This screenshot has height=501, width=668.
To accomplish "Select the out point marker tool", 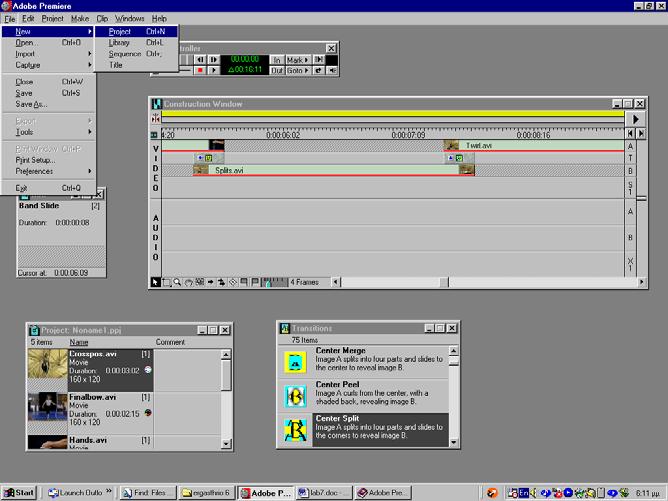I will 255,282.
